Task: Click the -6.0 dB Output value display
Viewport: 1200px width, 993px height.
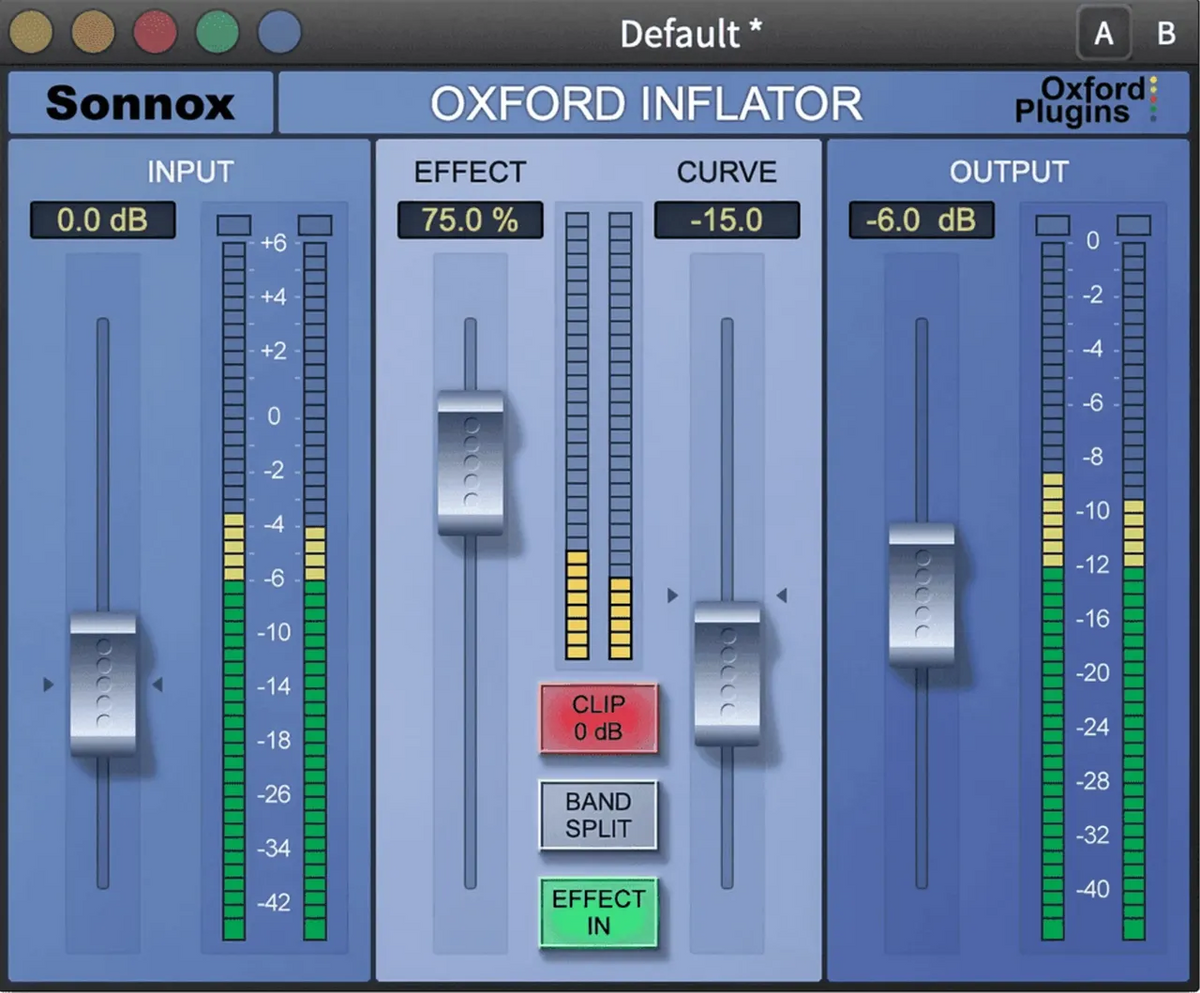Action: (x=919, y=220)
